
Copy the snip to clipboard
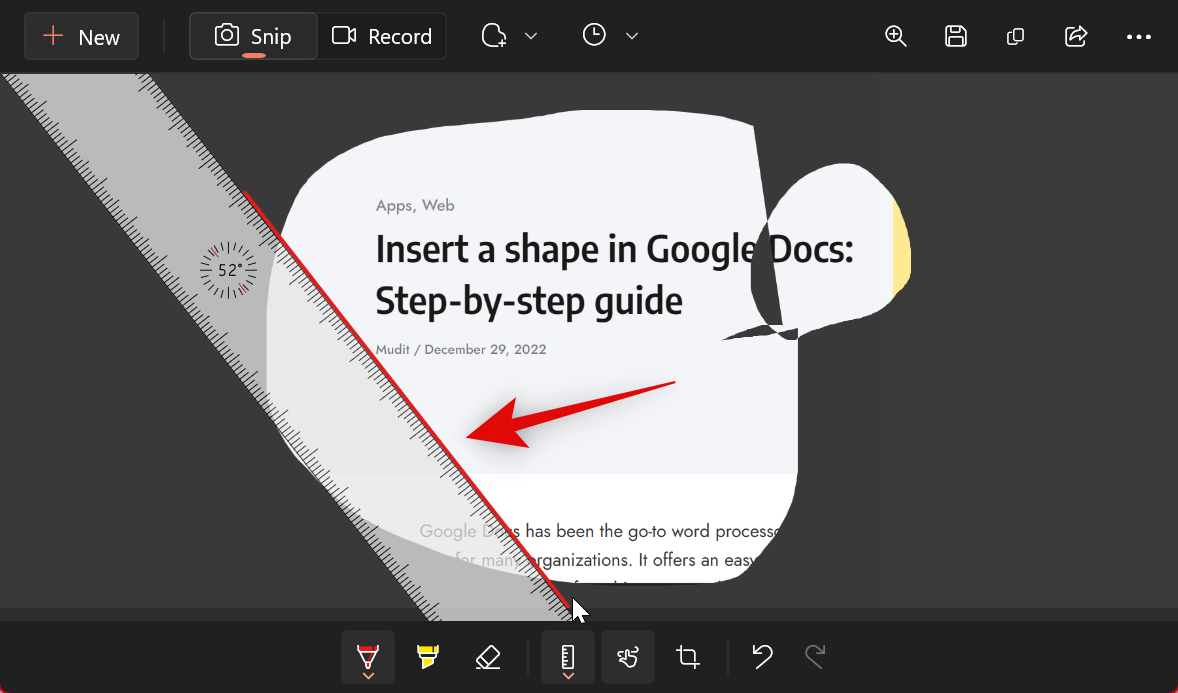pyautogui.click(x=1015, y=37)
